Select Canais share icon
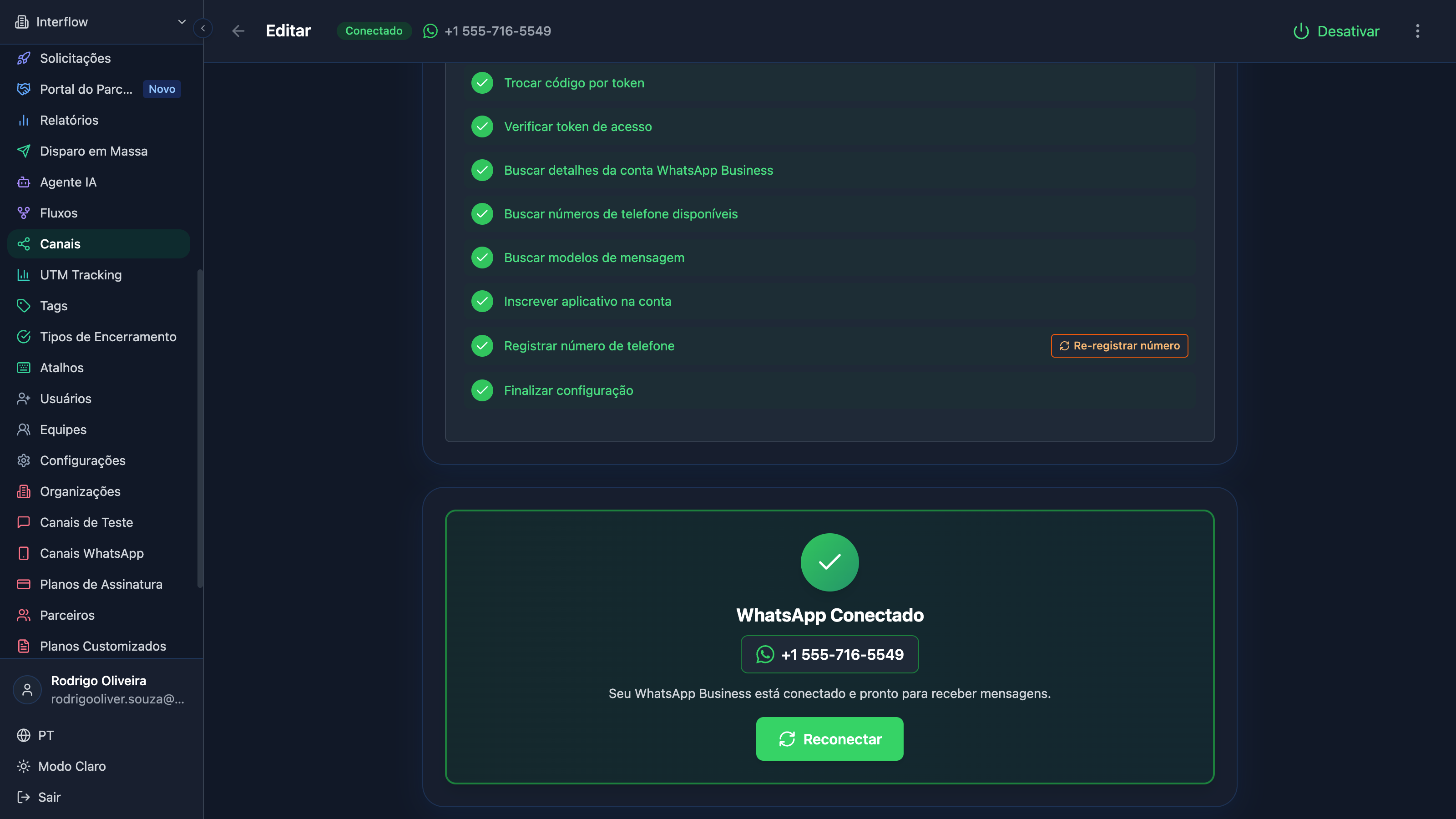1456x819 pixels. tap(24, 244)
